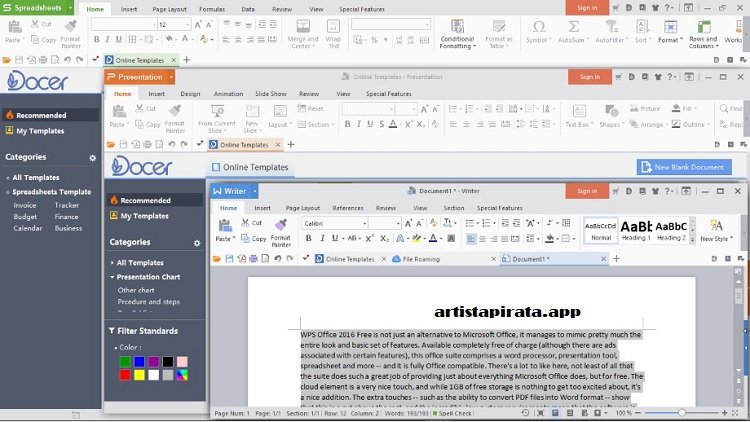This screenshot has width=750, height=422.
Task: Click Sign in button in Presentation window
Action: [x=590, y=77]
